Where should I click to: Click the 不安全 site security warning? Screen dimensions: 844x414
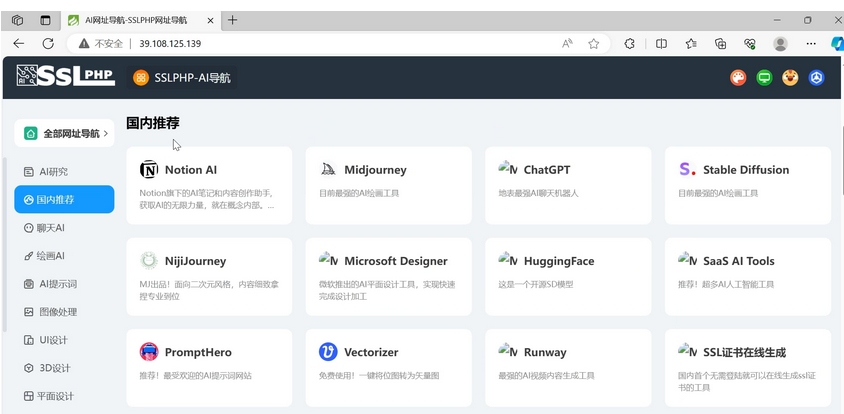pyautogui.click(x=101, y=44)
